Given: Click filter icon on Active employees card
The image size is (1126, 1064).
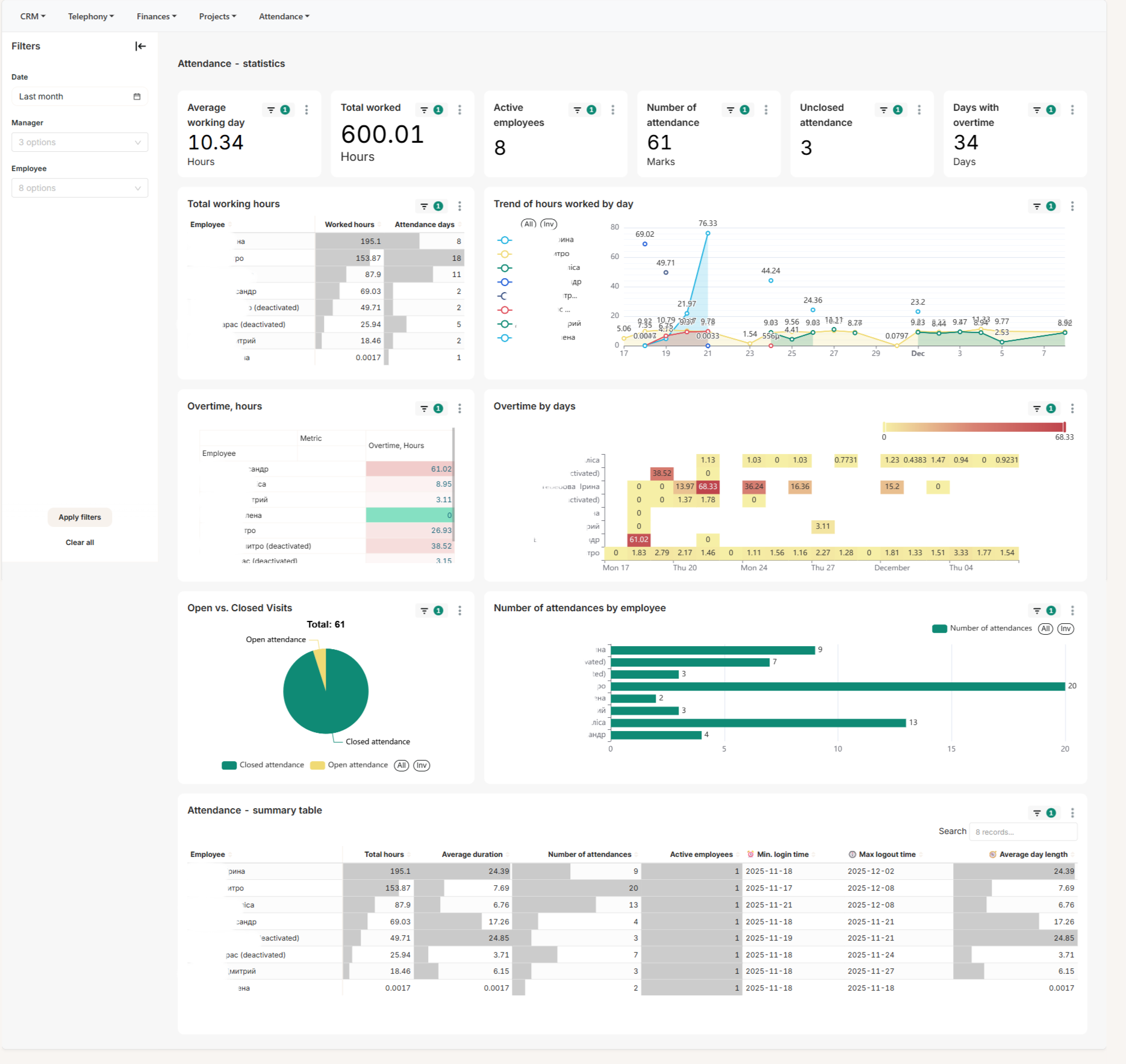Looking at the screenshot, I should (577, 110).
